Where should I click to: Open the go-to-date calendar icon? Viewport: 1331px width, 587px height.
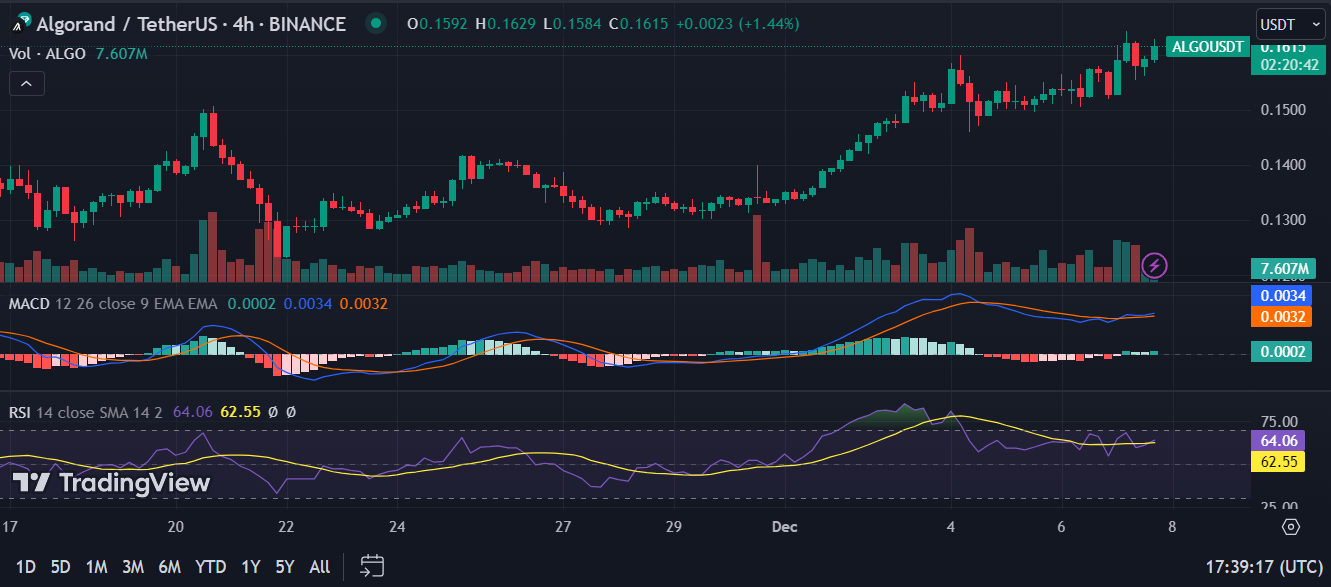[x=372, y=566]
